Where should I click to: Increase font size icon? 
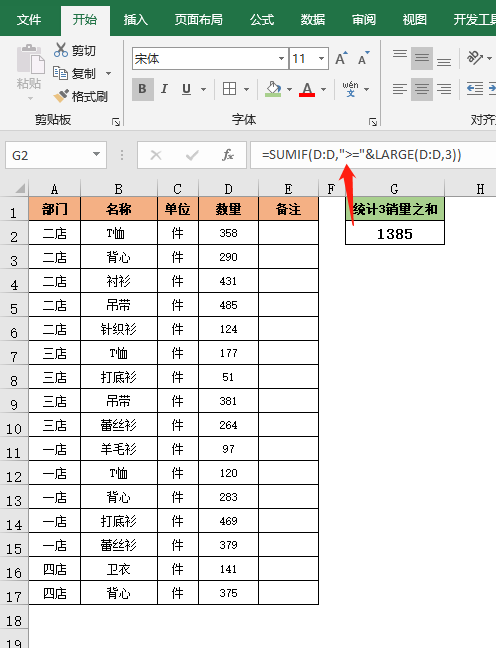pyautogui.click(x=341, y=59)
